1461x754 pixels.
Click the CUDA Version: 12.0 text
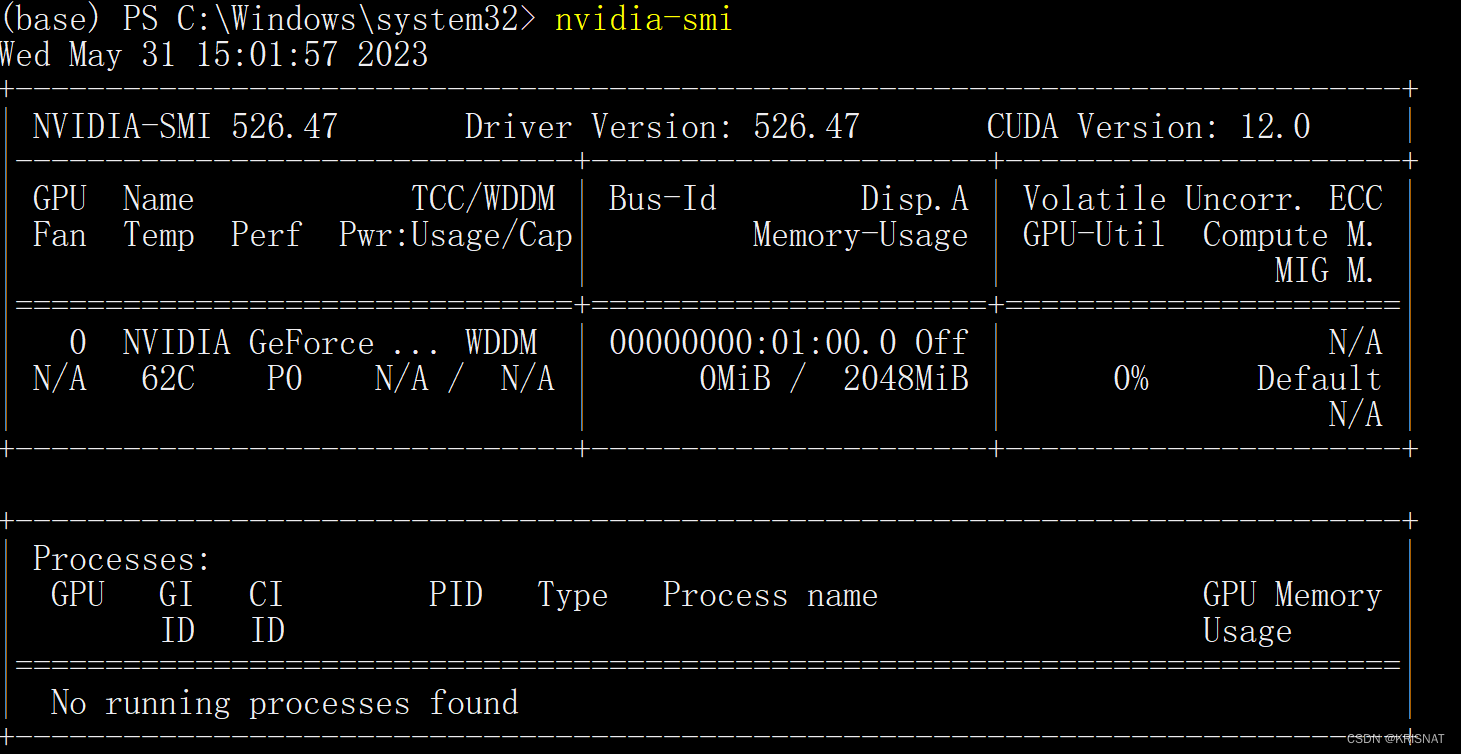click(x=1148, y=127)
